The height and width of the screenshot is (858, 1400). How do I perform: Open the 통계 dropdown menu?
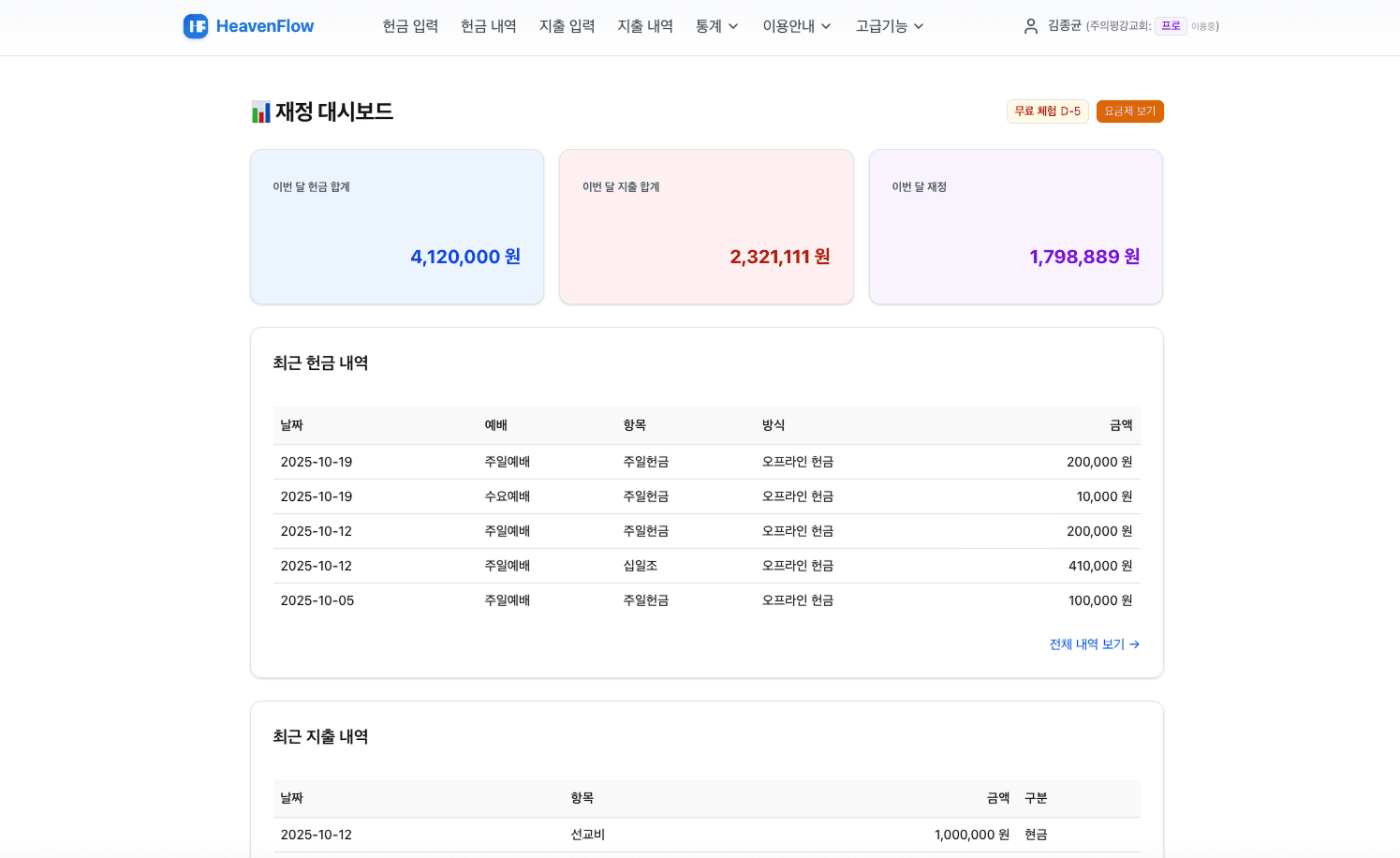716,25
